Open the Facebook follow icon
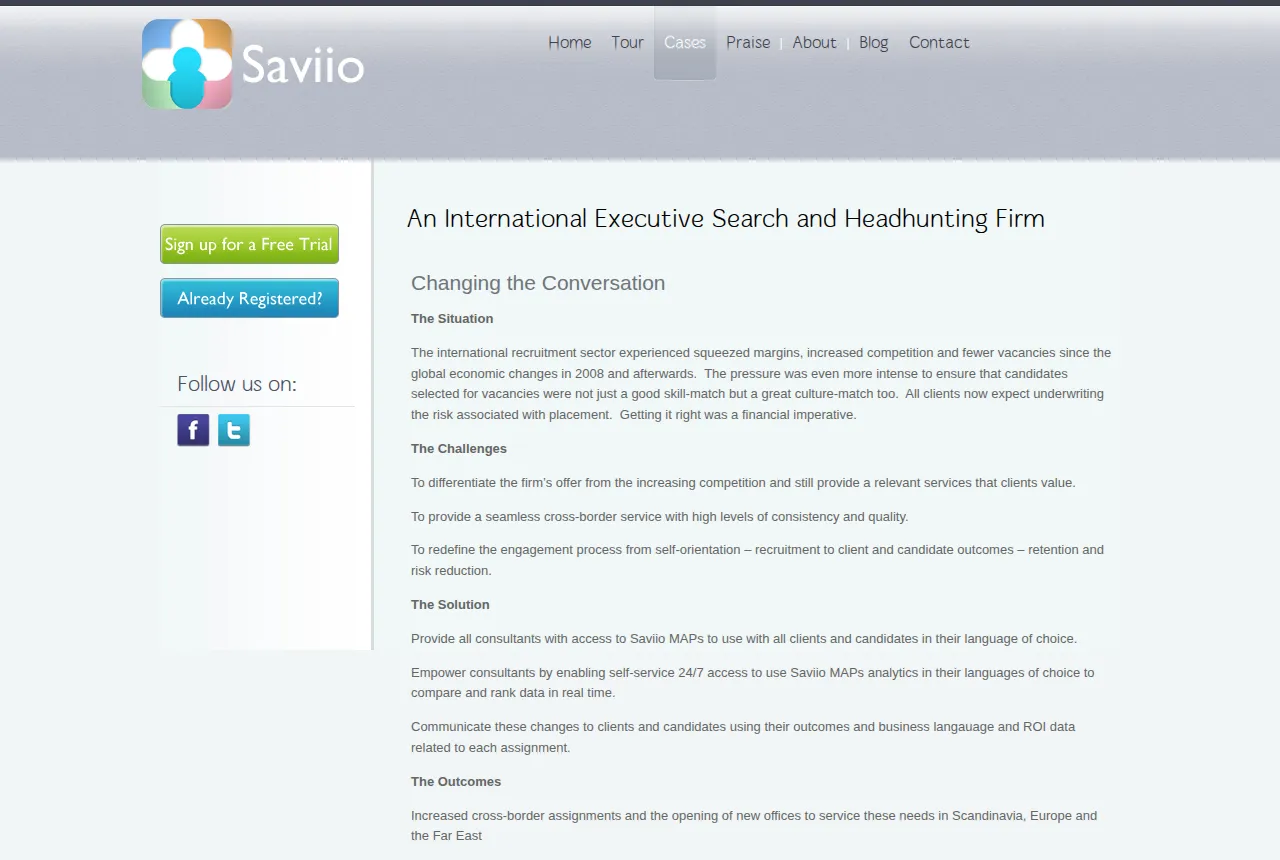Image resolution: width=1280 pixels, height=860 pixels. click(x=193, y=430)
